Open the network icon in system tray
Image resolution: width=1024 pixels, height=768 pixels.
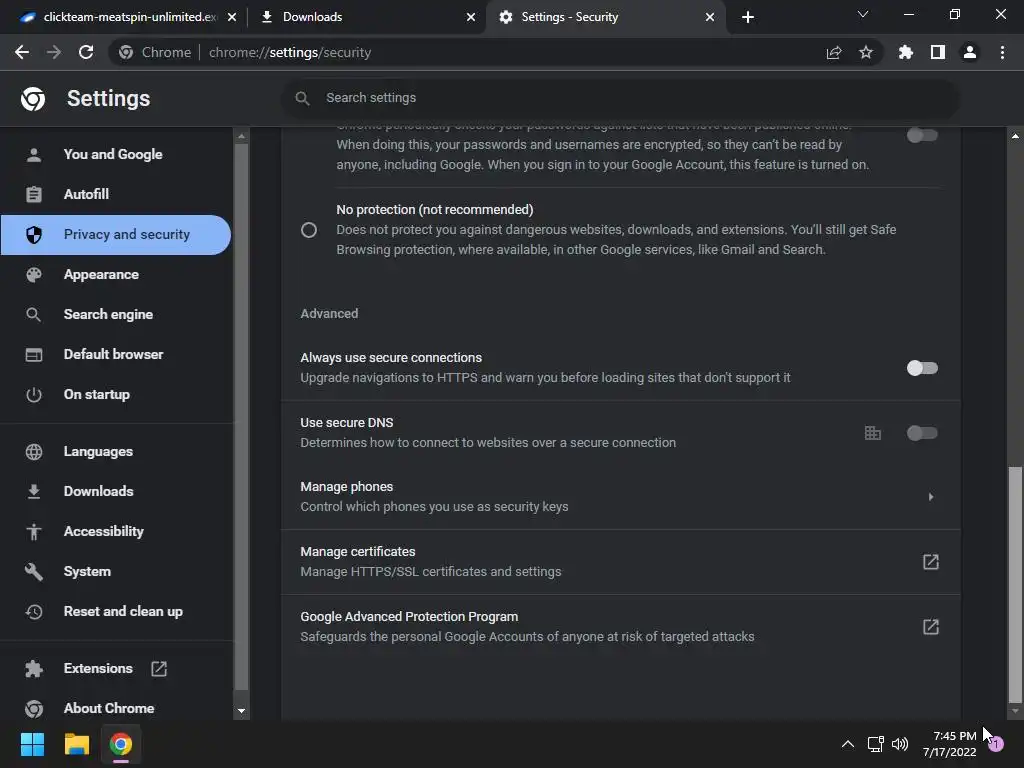click(x=875, y=744)
